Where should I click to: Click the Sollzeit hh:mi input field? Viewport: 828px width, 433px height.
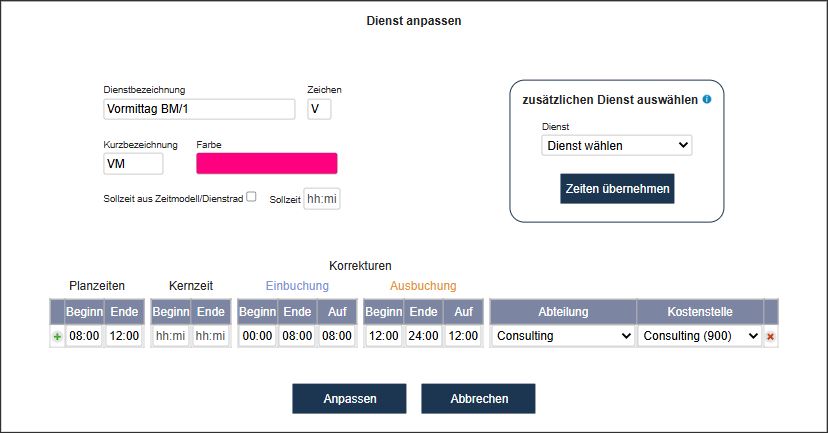(322, 199)
